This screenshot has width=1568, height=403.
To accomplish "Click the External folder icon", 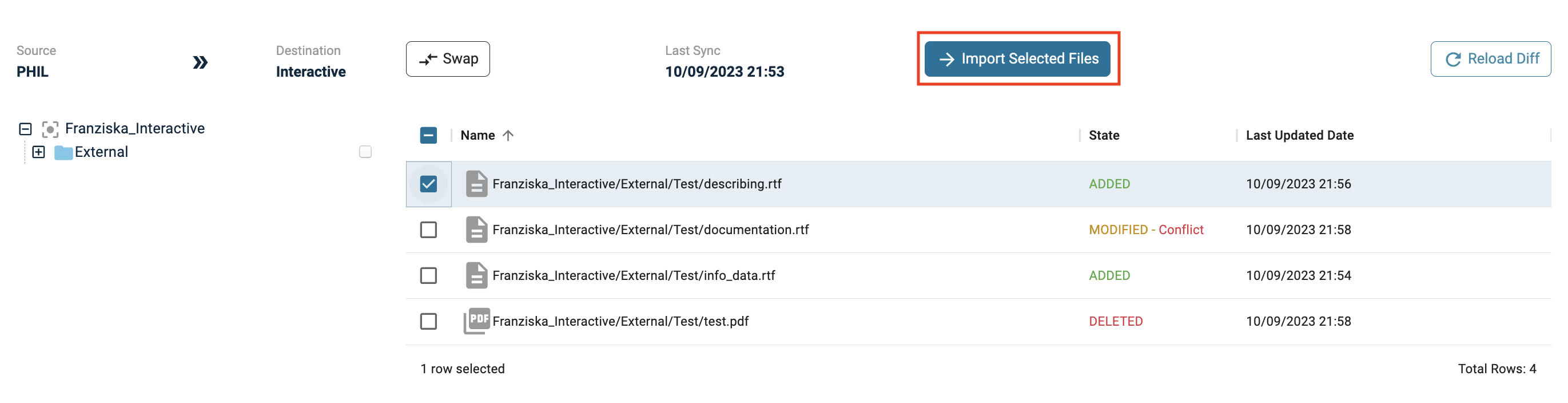I will click(63, 152).
